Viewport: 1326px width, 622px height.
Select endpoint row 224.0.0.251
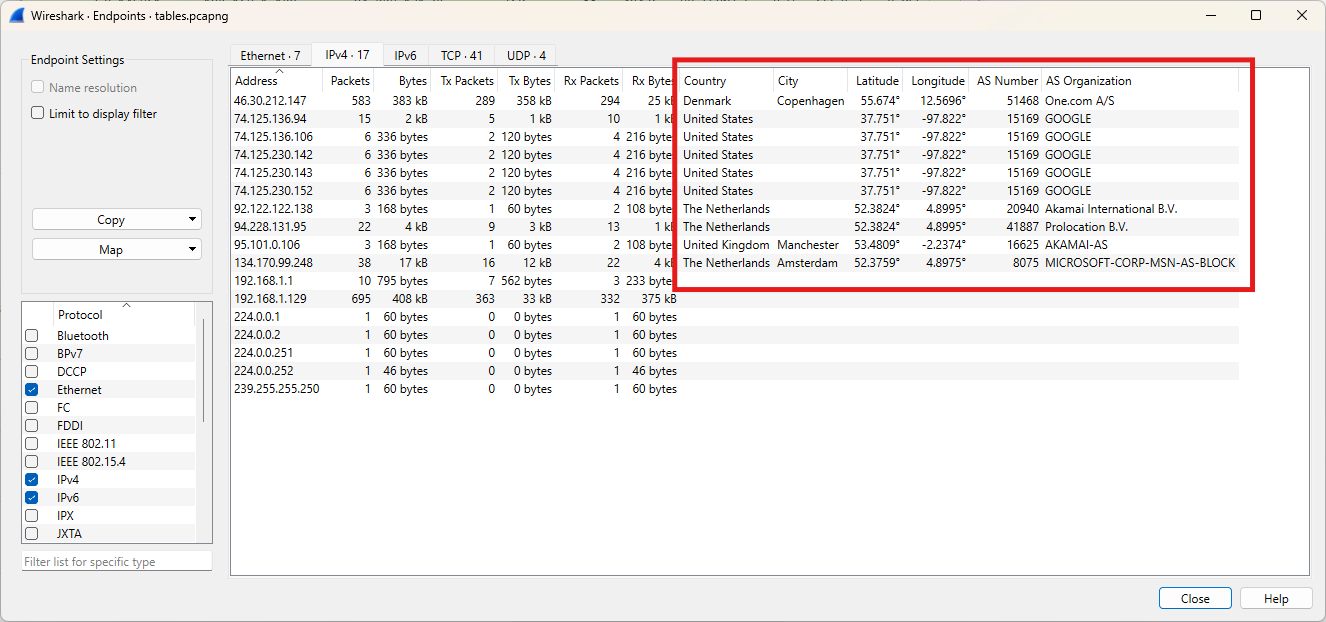[x=735, y=353]
